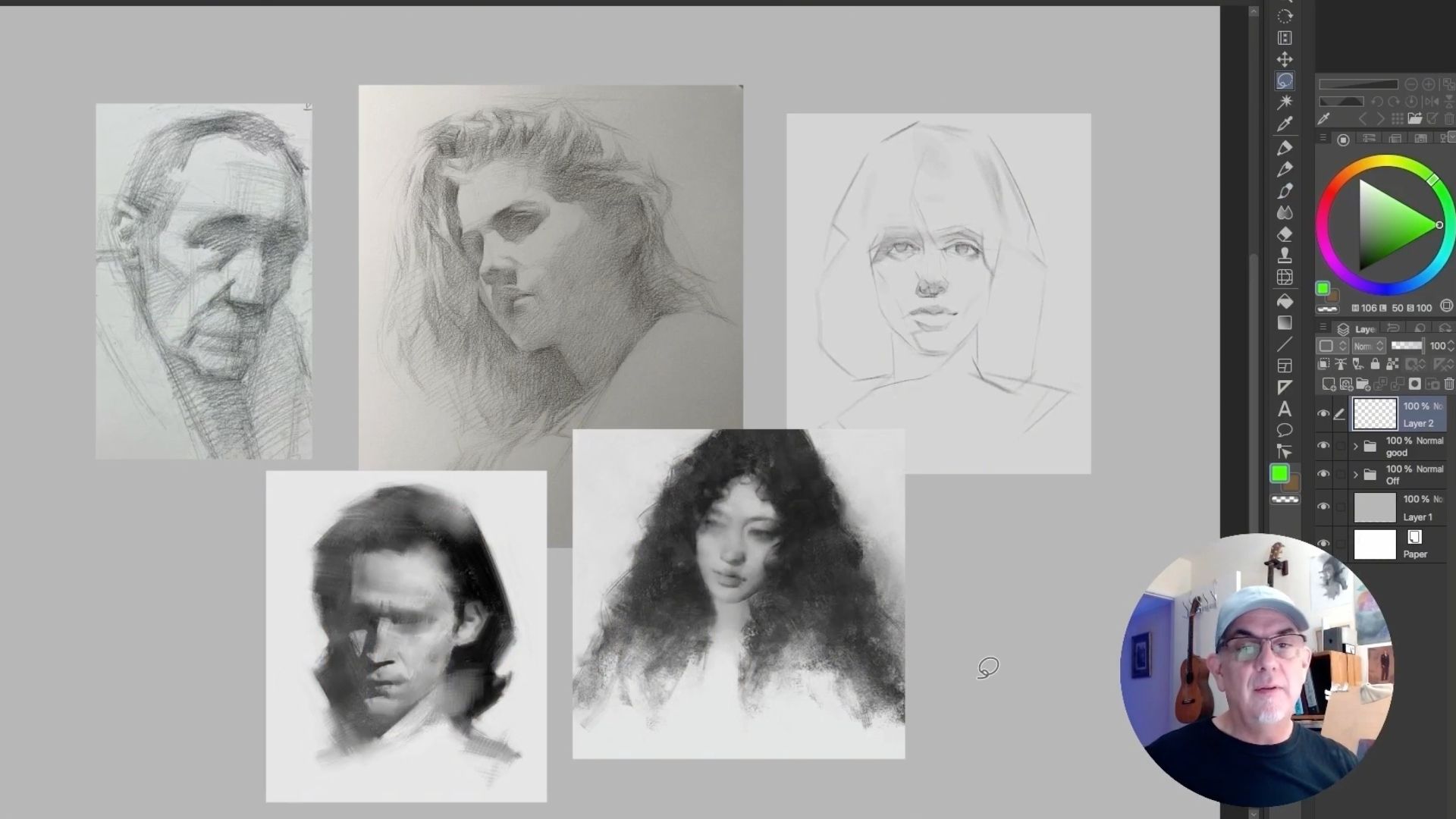
Task: Open the color wheel tab
Action: coord(1343,140)
